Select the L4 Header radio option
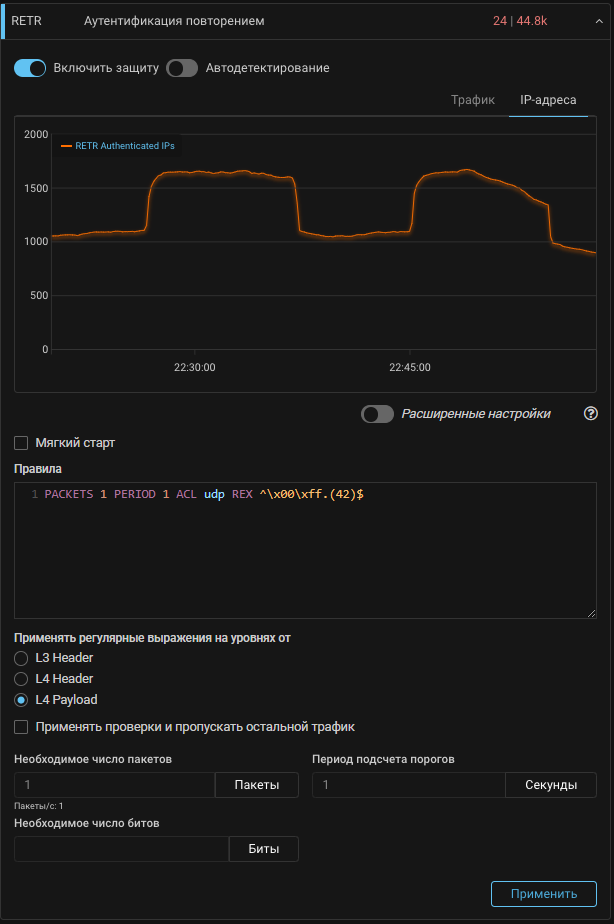 click(21, 679)
